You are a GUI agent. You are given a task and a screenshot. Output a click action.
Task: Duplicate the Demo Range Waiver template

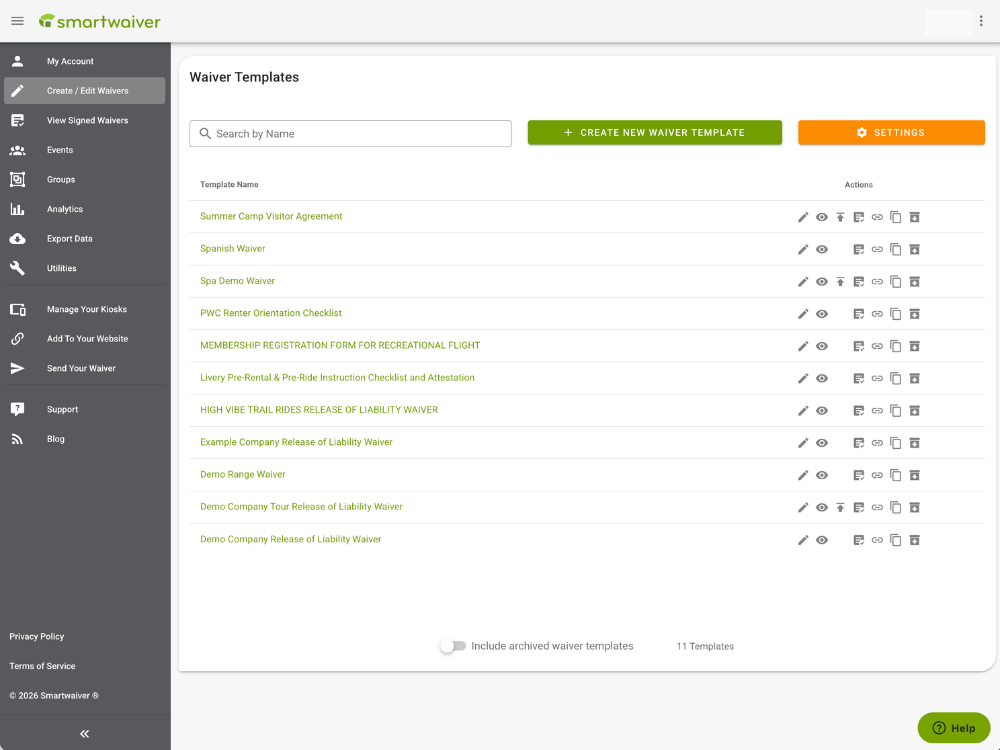pos(896,475)
